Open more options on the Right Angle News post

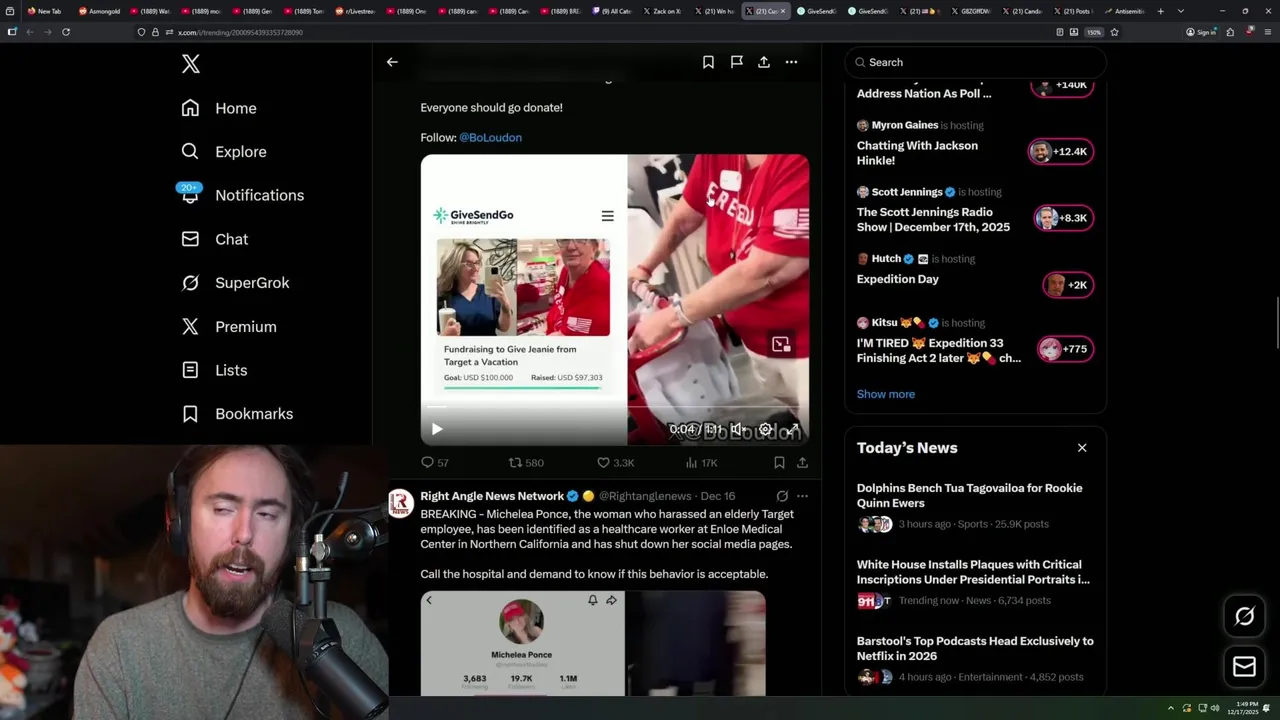(x=802, y=496)
